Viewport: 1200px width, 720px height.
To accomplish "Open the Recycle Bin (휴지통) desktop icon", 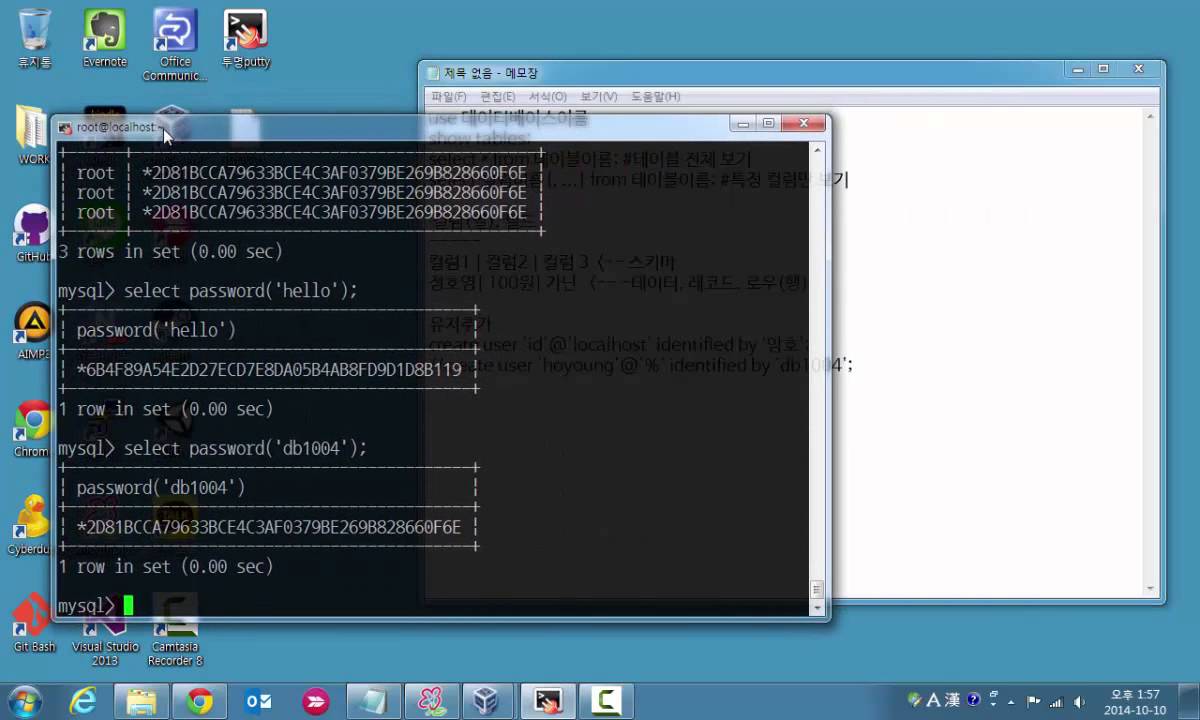I will tap(34, 38).
